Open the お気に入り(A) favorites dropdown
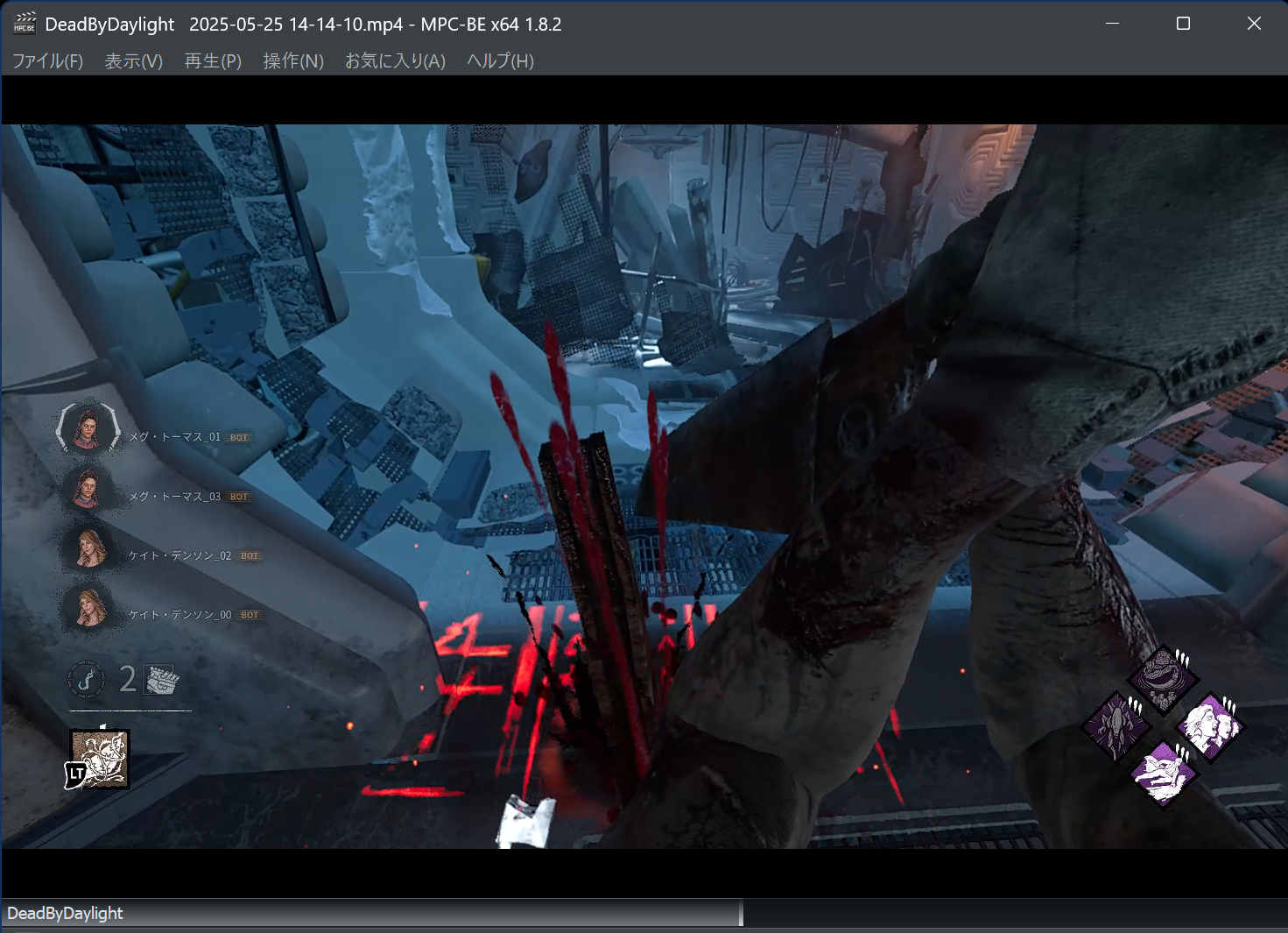 (395, 61)
